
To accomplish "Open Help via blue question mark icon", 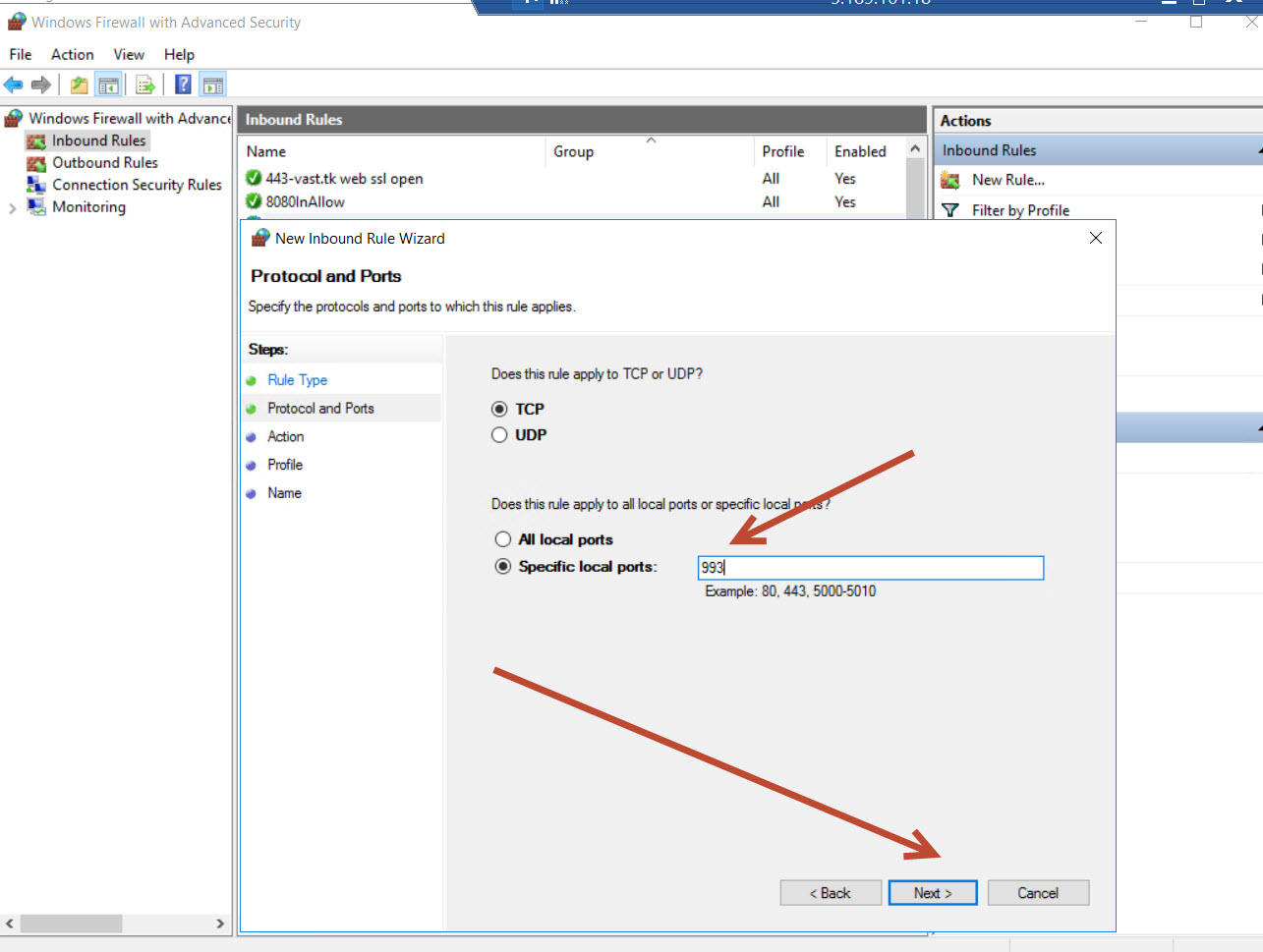I will pyautogui.click(x=183, y=85).
